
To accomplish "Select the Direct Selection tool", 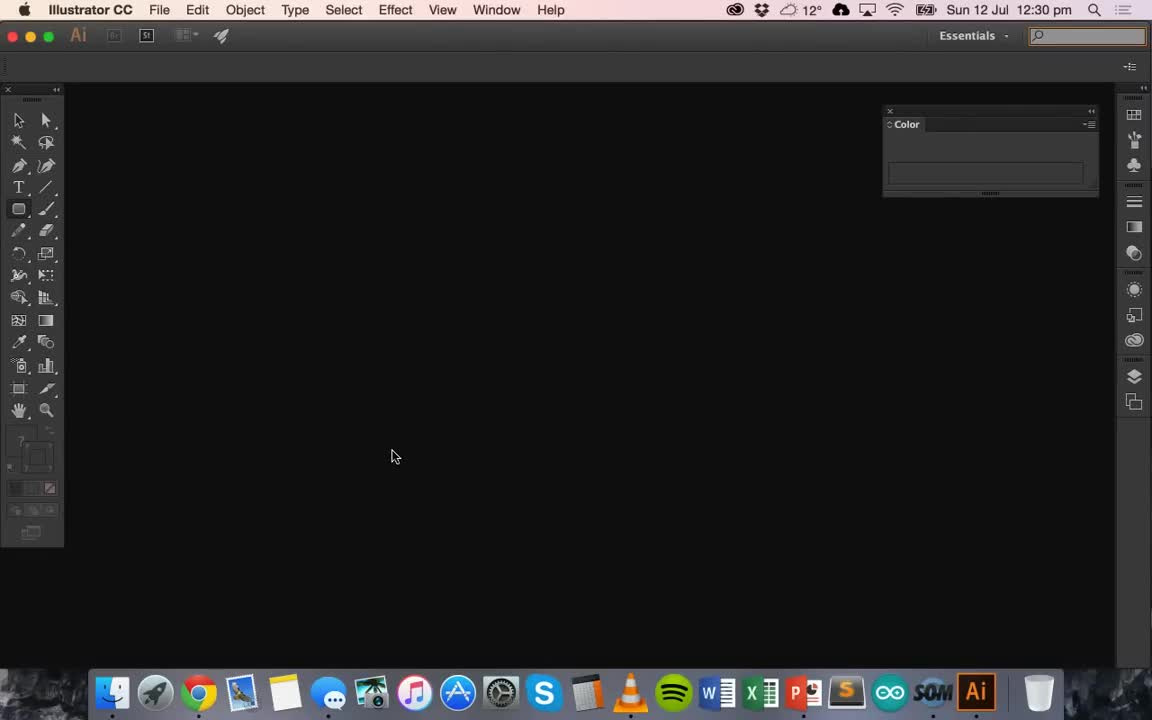I will (x=46, y=120).
